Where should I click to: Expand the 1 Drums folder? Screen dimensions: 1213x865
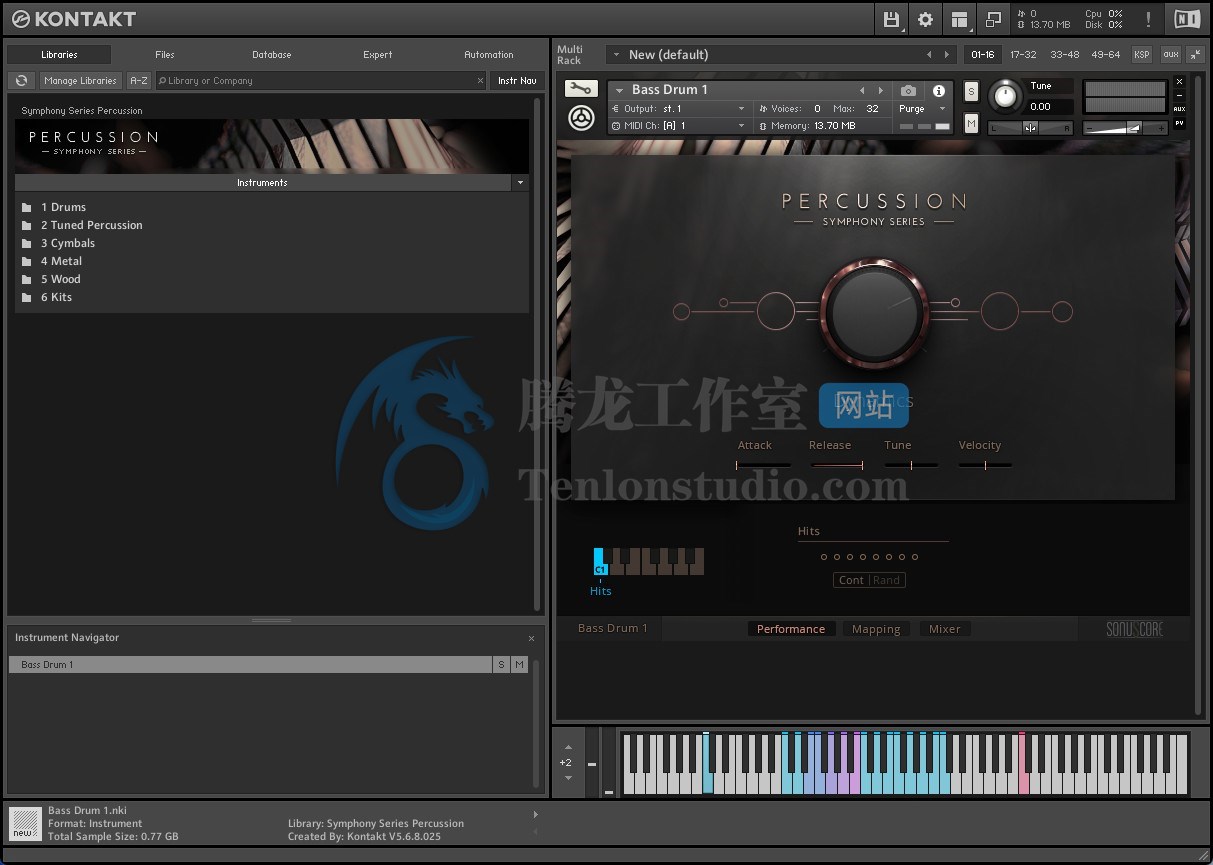(x=63, y=207)
